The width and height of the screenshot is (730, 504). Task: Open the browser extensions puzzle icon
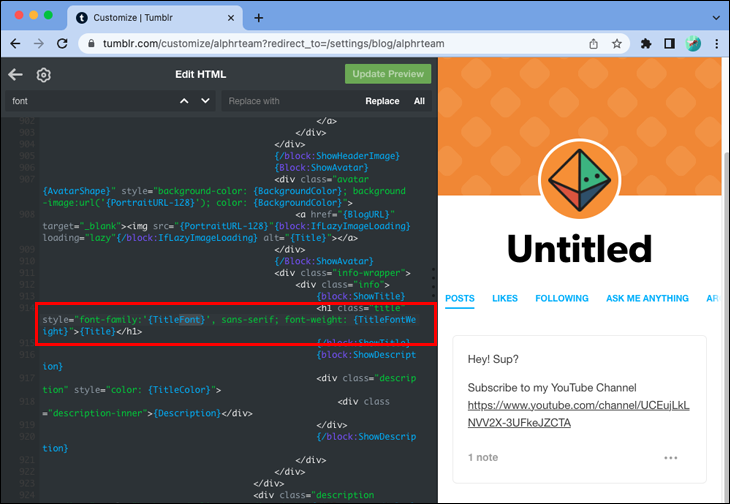tap(646, 44)
